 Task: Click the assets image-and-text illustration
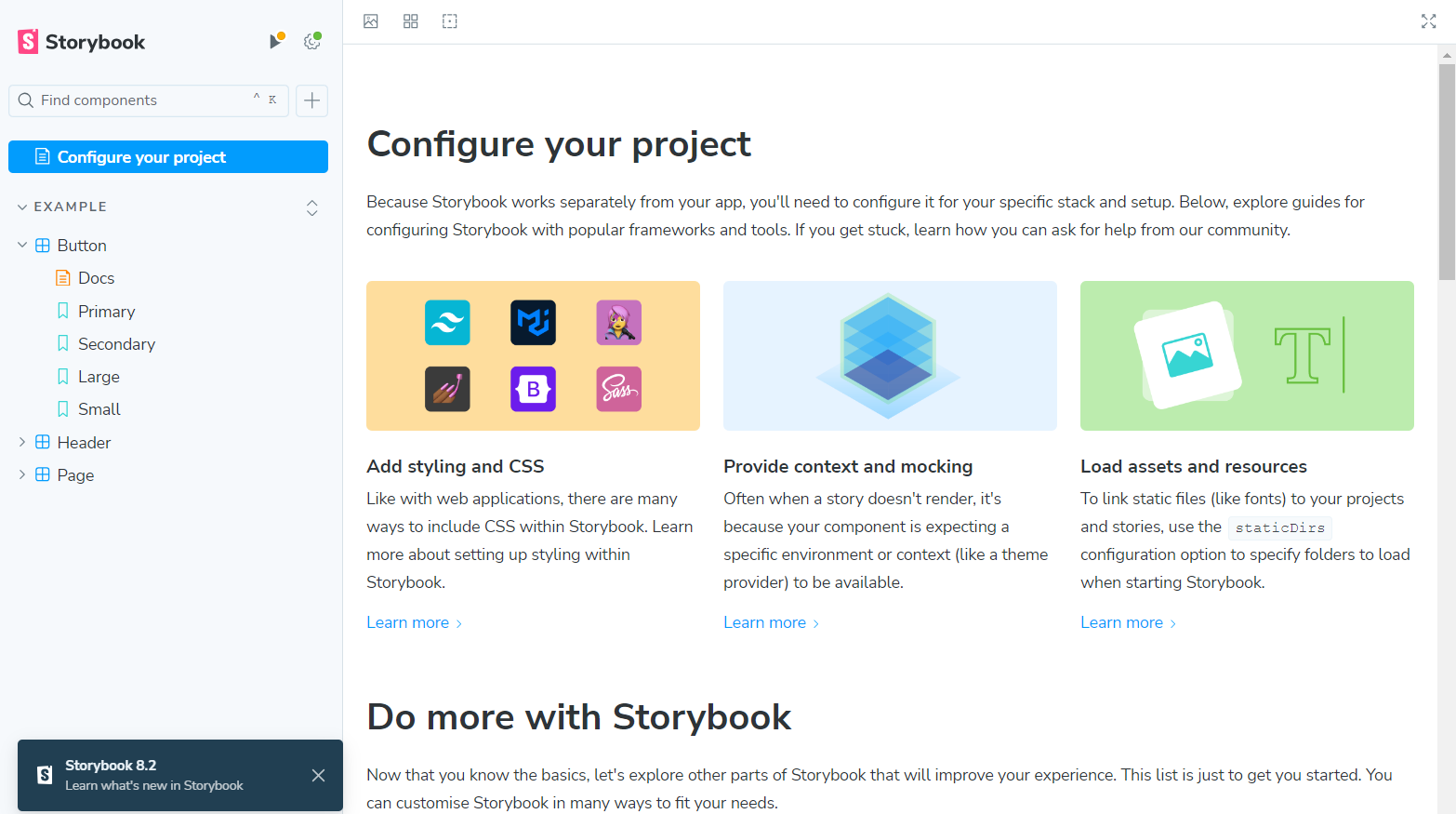pos(1247,355)
